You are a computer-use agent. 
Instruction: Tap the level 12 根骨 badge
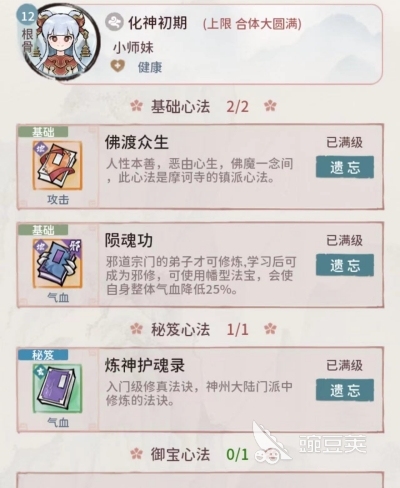coord(27,30)
